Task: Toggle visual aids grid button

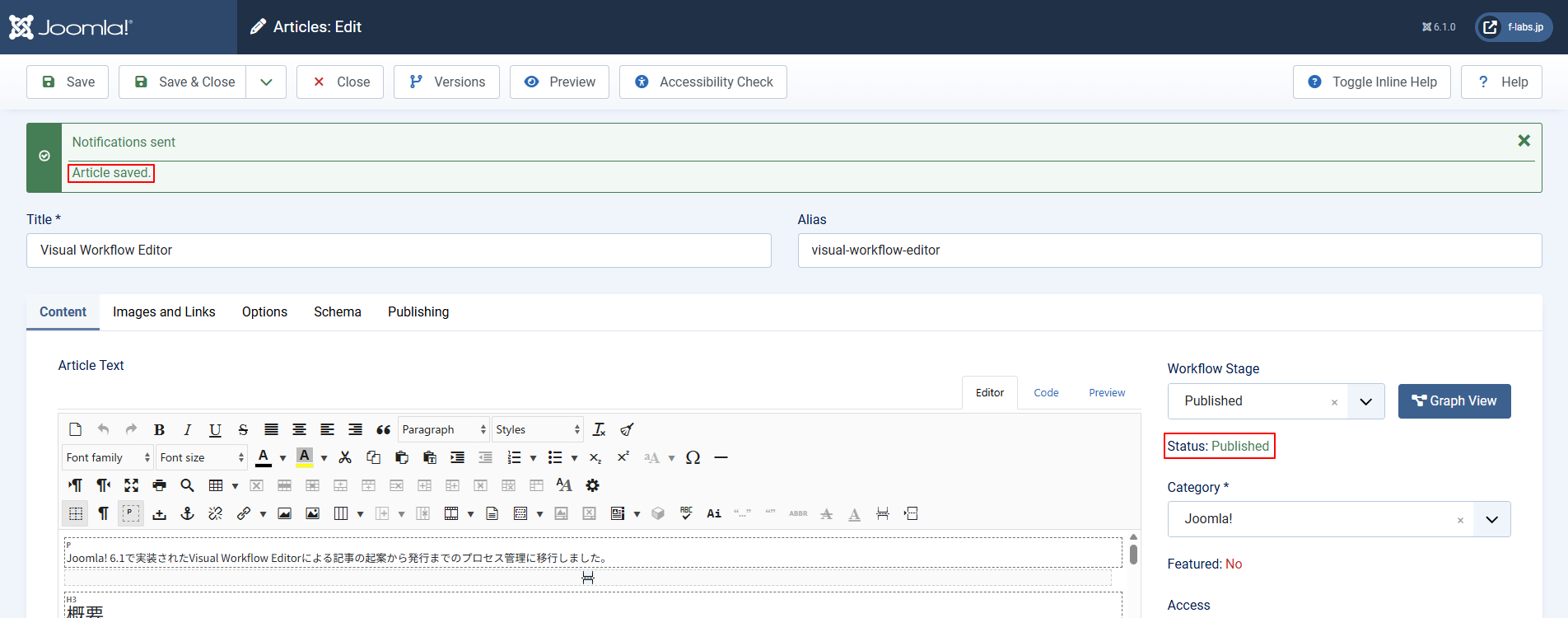Action: tap(76, 513)
